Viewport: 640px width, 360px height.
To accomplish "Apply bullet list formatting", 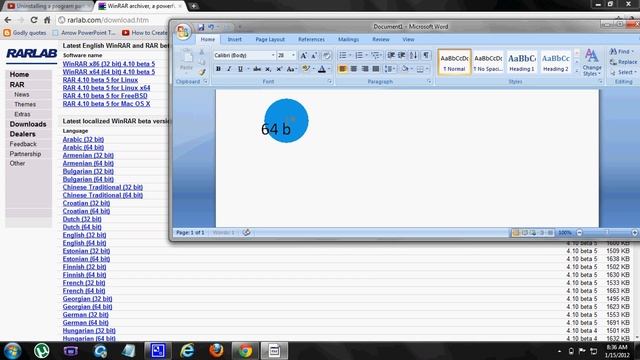I will coord(343,56).
